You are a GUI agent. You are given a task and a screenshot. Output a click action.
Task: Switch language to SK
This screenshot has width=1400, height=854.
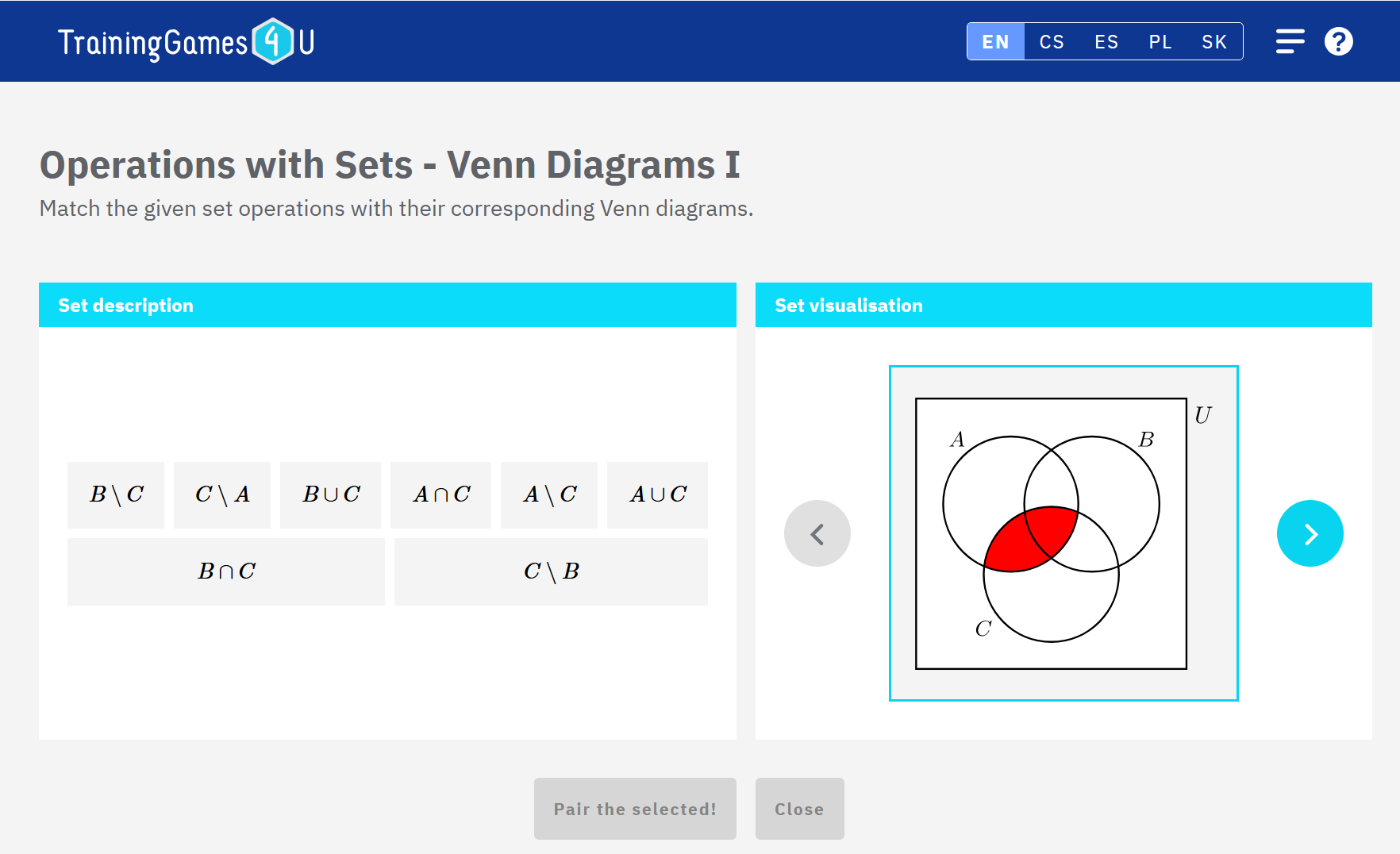(x=1214, y=41)
